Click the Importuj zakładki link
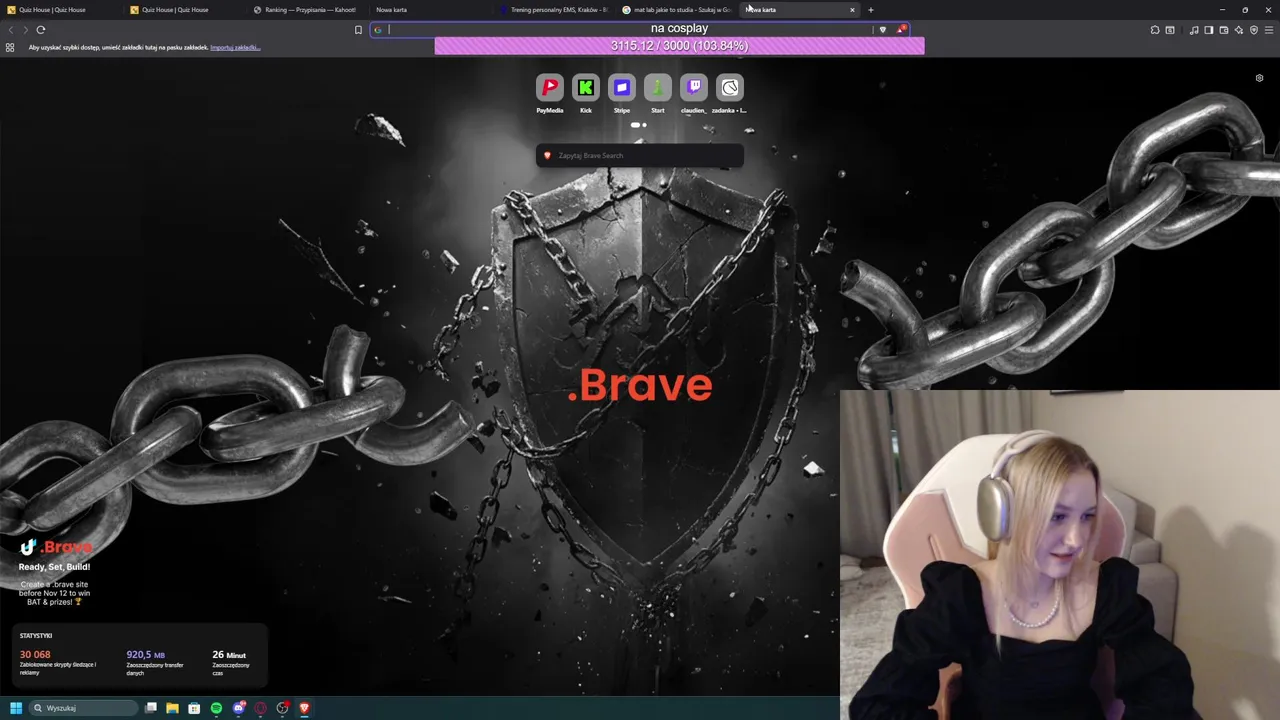This screenshot has height=720, width=1280. [235, 47]
